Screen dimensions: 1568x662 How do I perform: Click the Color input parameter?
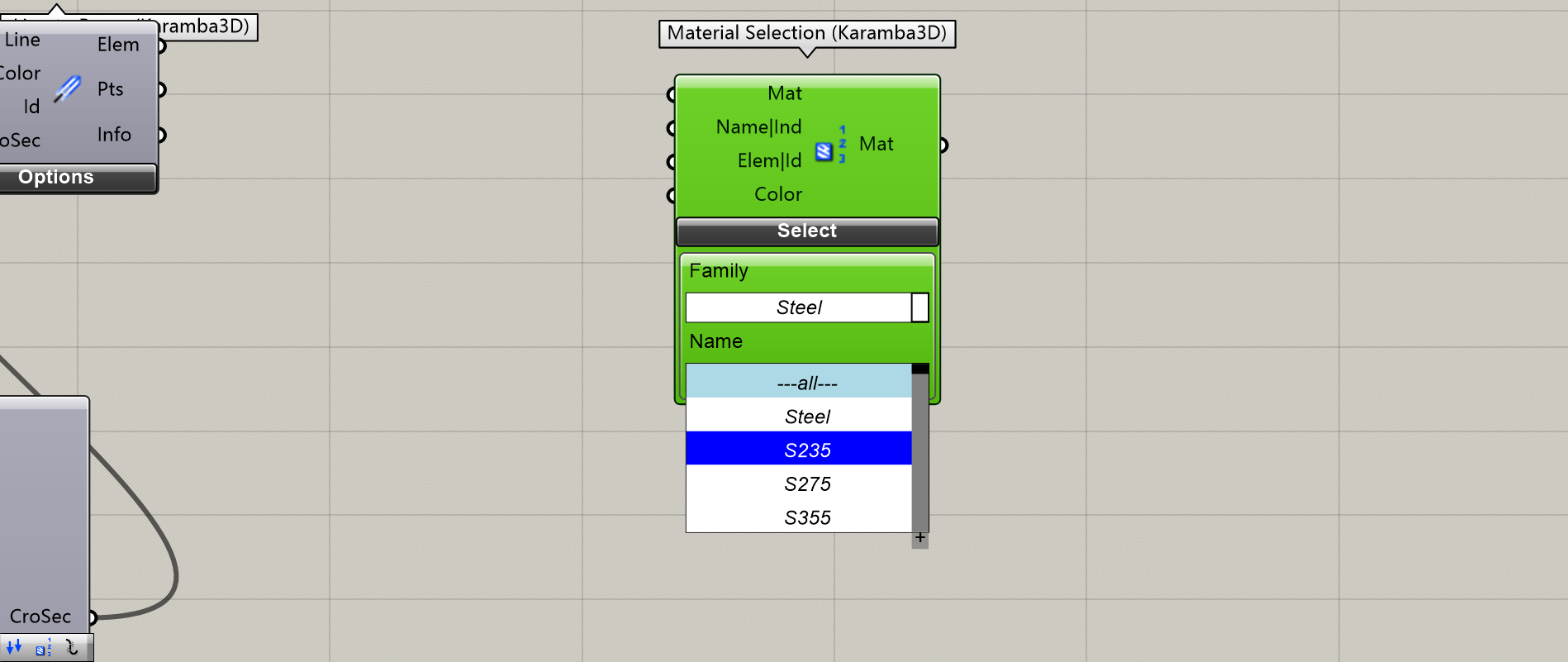[777, 194]
